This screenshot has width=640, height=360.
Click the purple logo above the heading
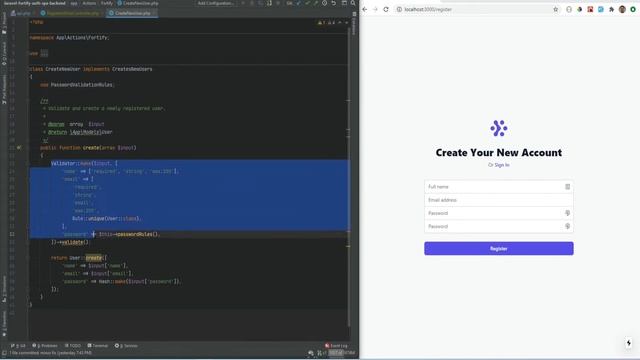[498, 128]
